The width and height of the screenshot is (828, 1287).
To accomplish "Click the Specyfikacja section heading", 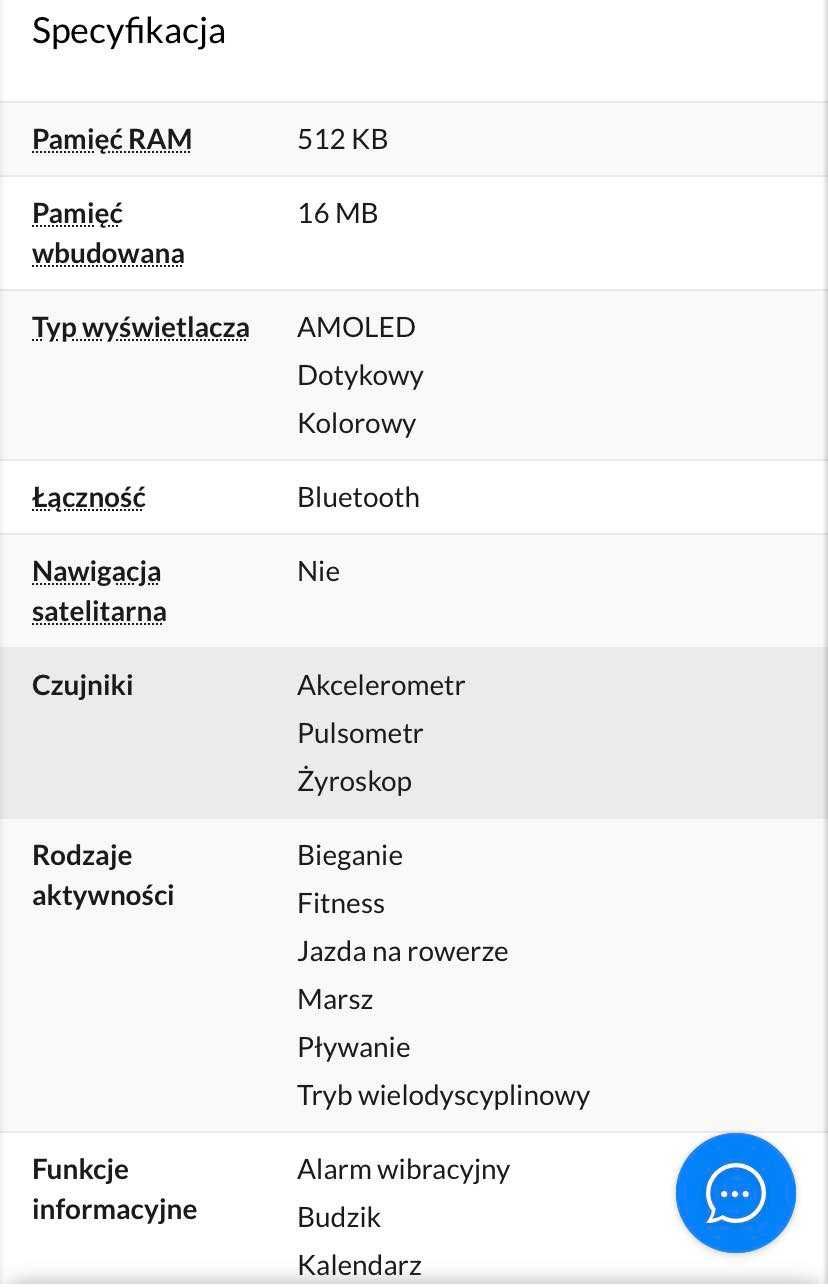I will pyautogui.click(x=129, y=31).
